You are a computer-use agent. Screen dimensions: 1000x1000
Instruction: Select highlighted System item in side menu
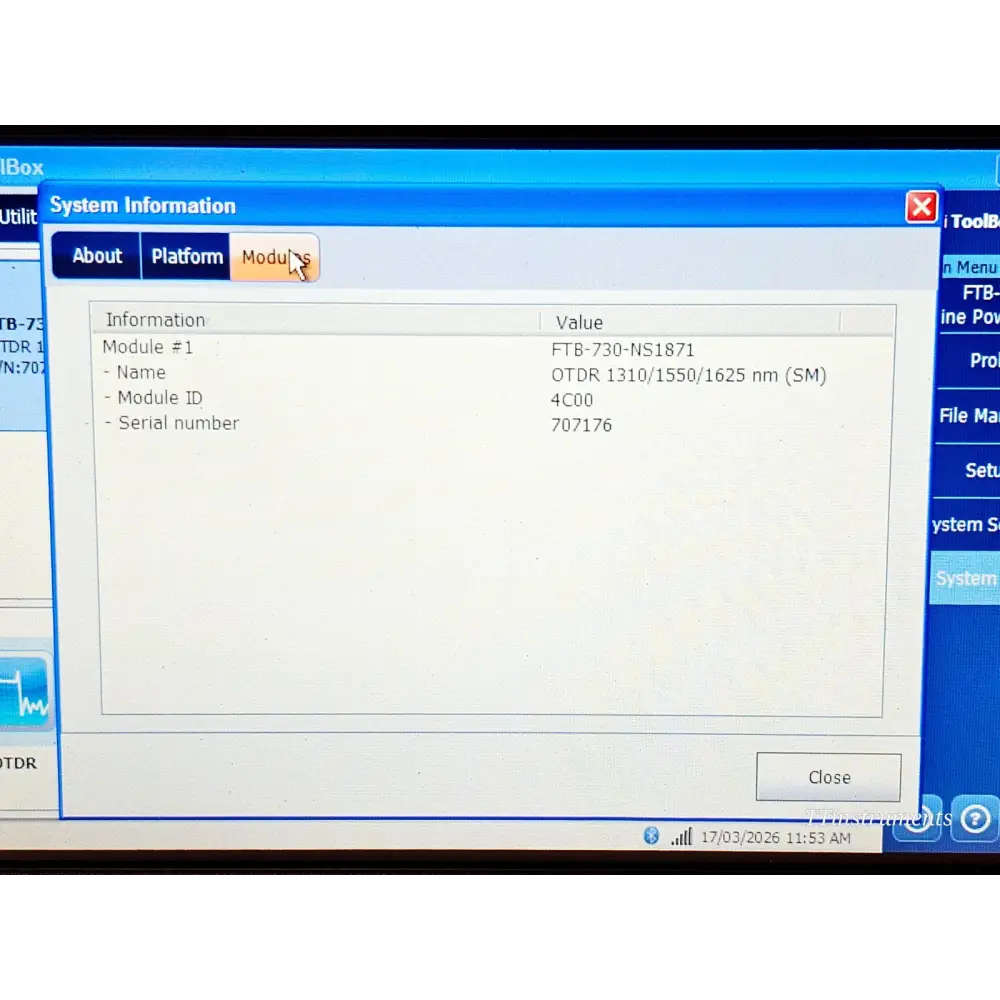[x=965, y=578]
